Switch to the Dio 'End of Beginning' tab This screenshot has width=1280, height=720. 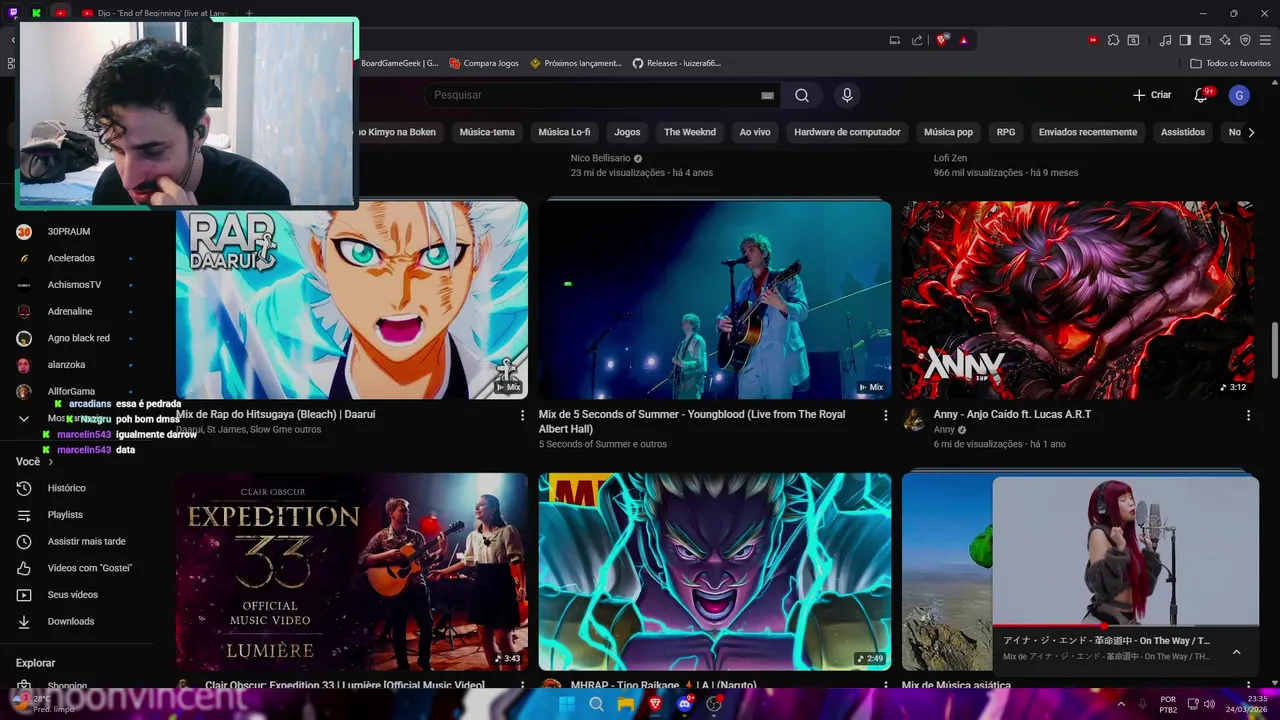click(155, 13)
